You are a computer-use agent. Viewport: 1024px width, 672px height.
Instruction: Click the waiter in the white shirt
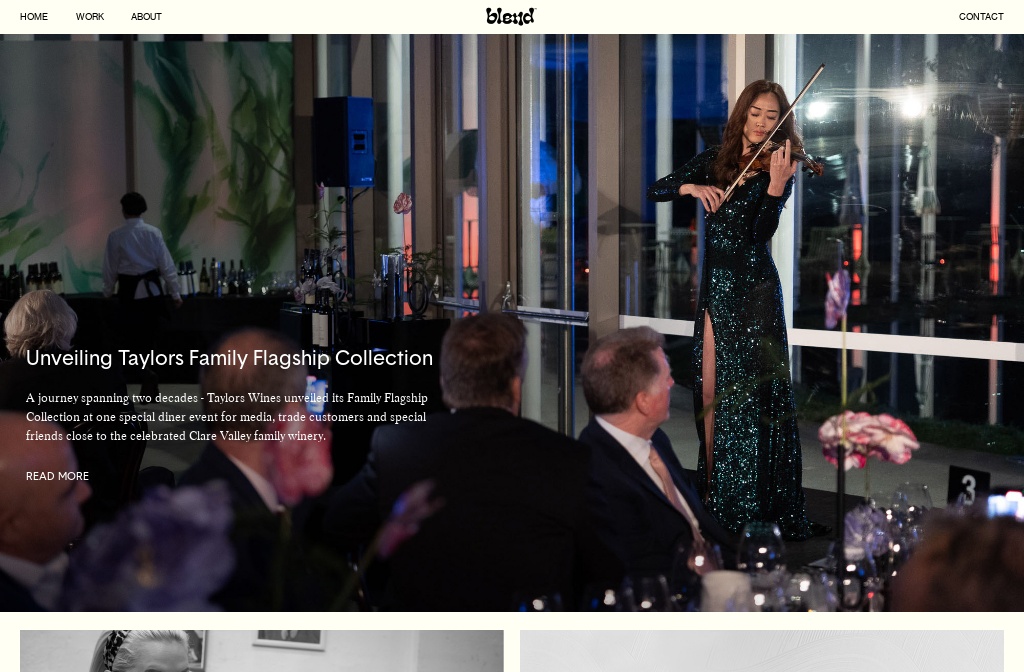[140, 251]
